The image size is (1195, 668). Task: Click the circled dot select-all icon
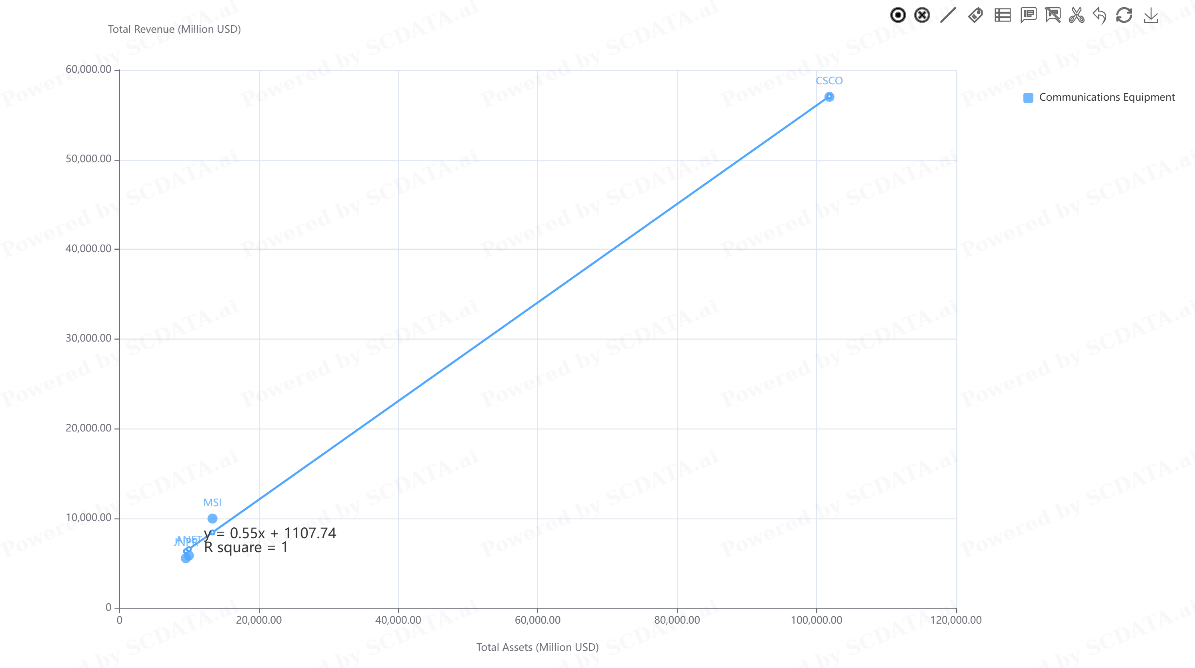[x=898, y=15]
